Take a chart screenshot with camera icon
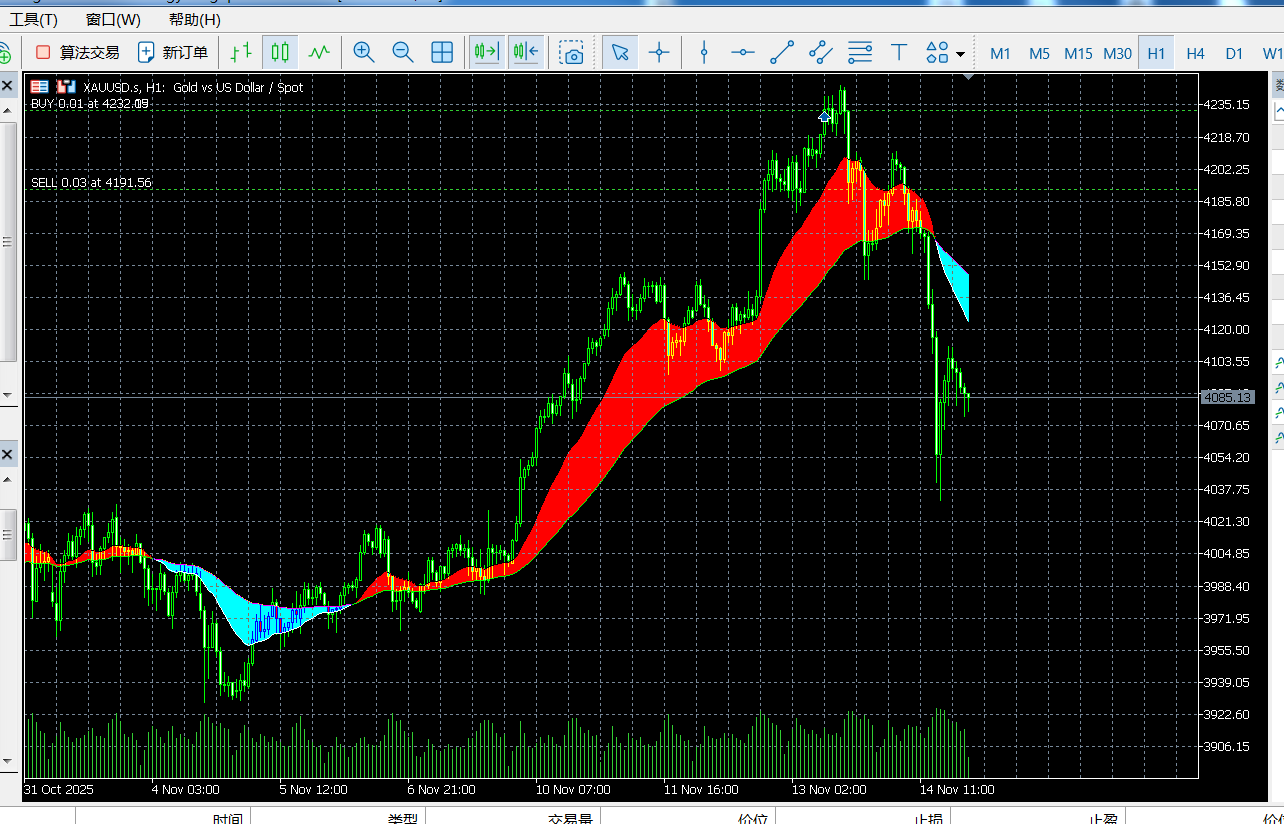The image size is (1284, 824). point(571,53)
